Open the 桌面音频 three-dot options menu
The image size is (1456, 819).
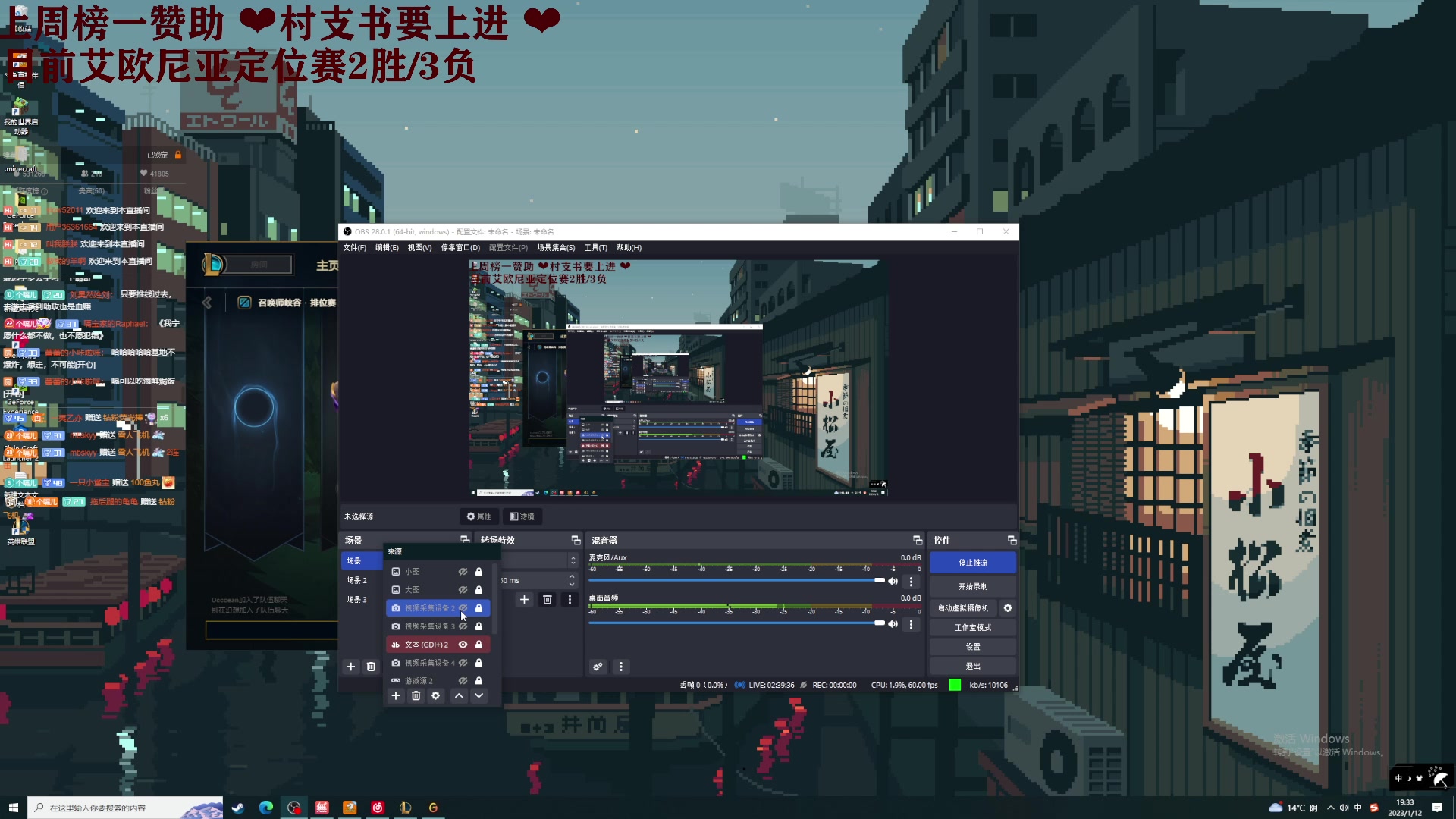point(912,624)
